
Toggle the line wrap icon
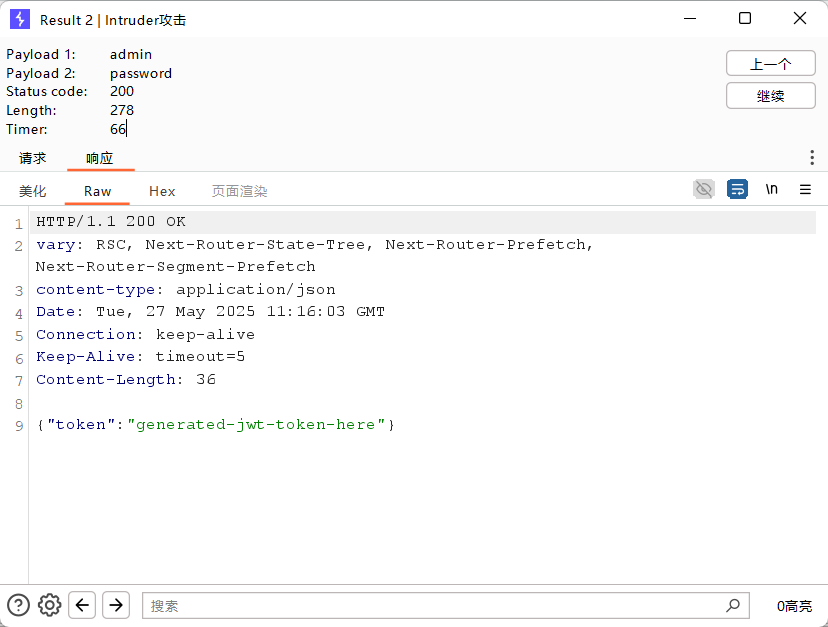pyautogui.click(x=737, y=189)
